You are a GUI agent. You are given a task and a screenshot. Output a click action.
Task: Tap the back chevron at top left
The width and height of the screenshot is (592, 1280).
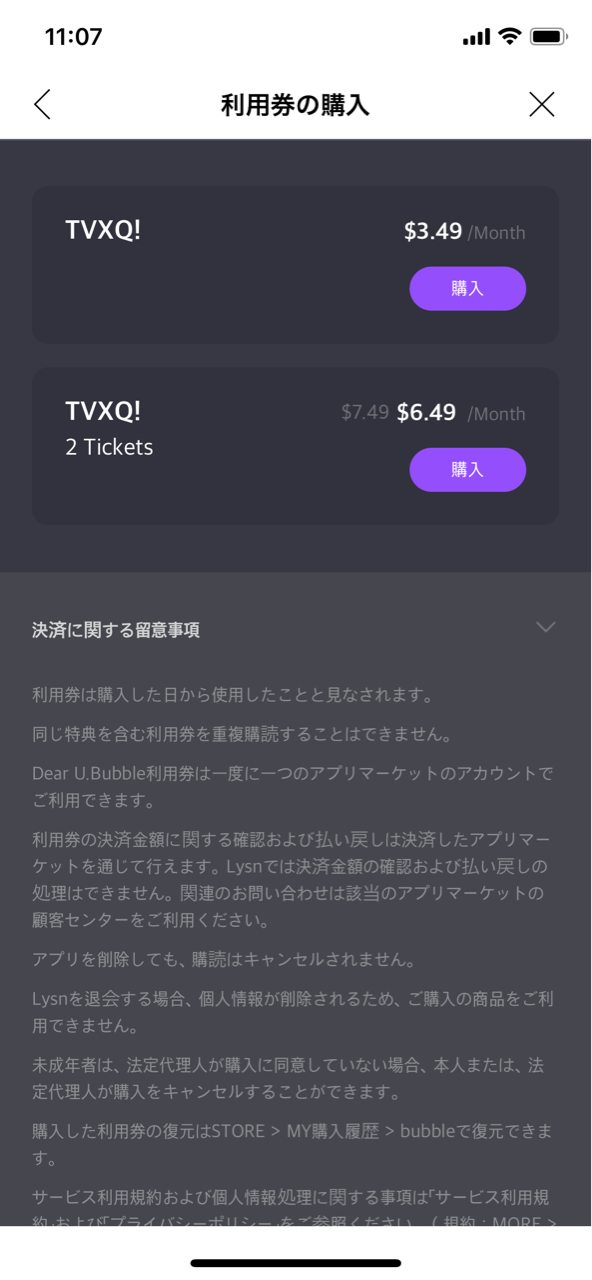(42, 103)
